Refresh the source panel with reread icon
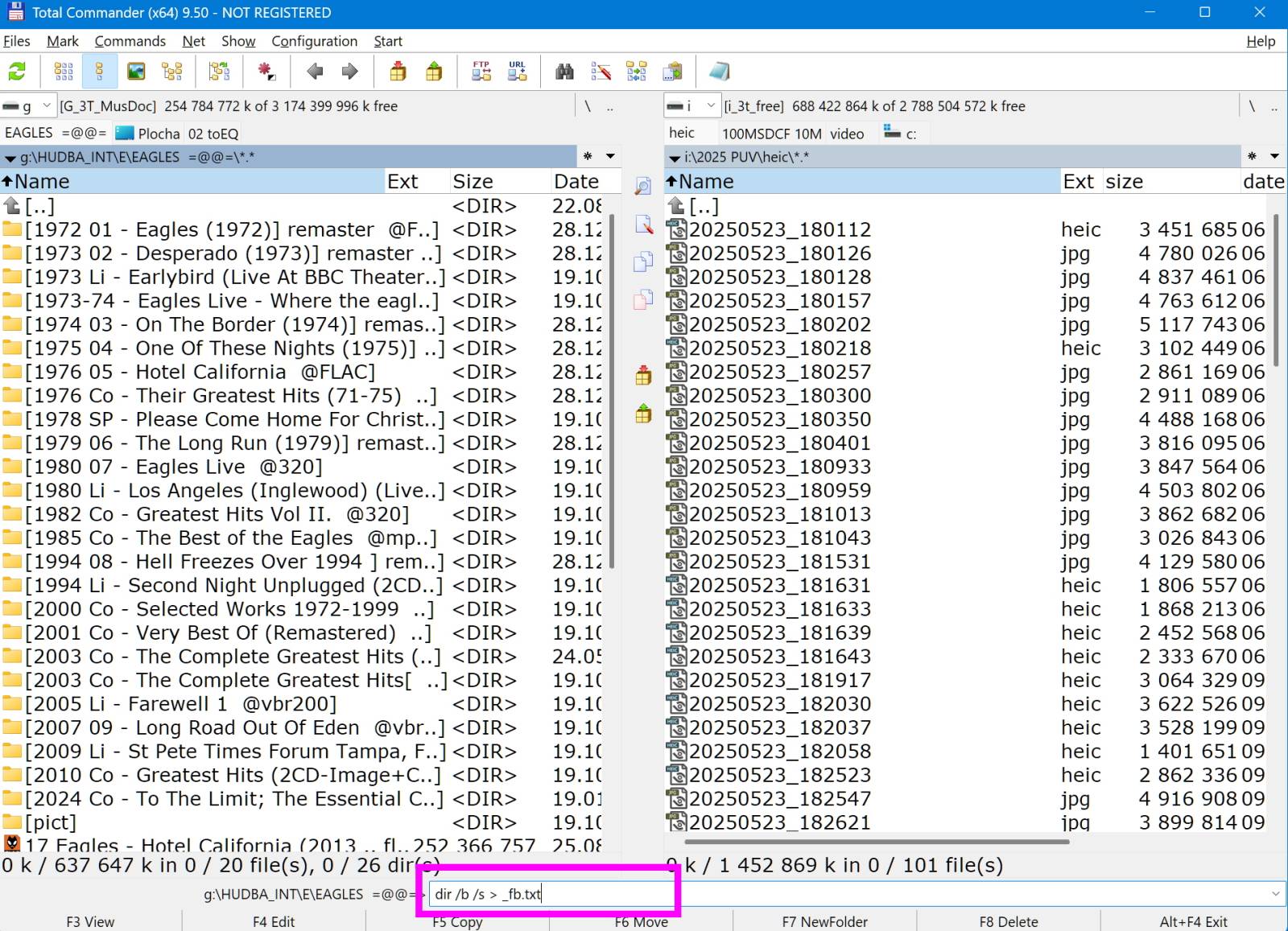This screenshot has height=931, width=1288. (17, 72)
